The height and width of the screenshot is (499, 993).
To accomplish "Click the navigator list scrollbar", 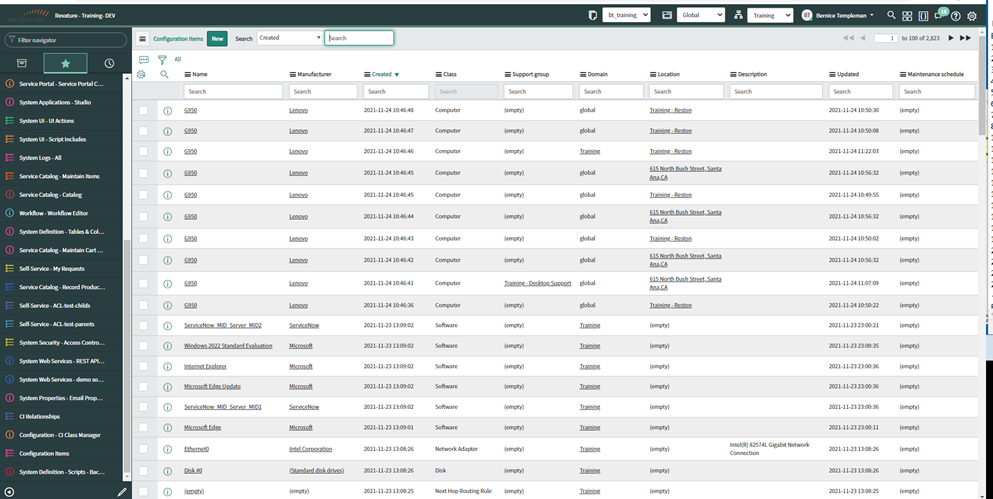I will [127, 355].
